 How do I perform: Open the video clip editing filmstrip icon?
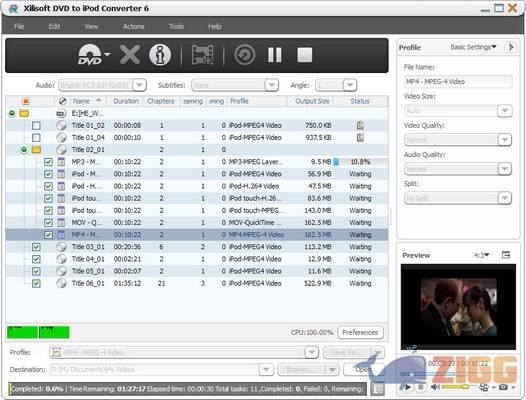coord(202,55)
